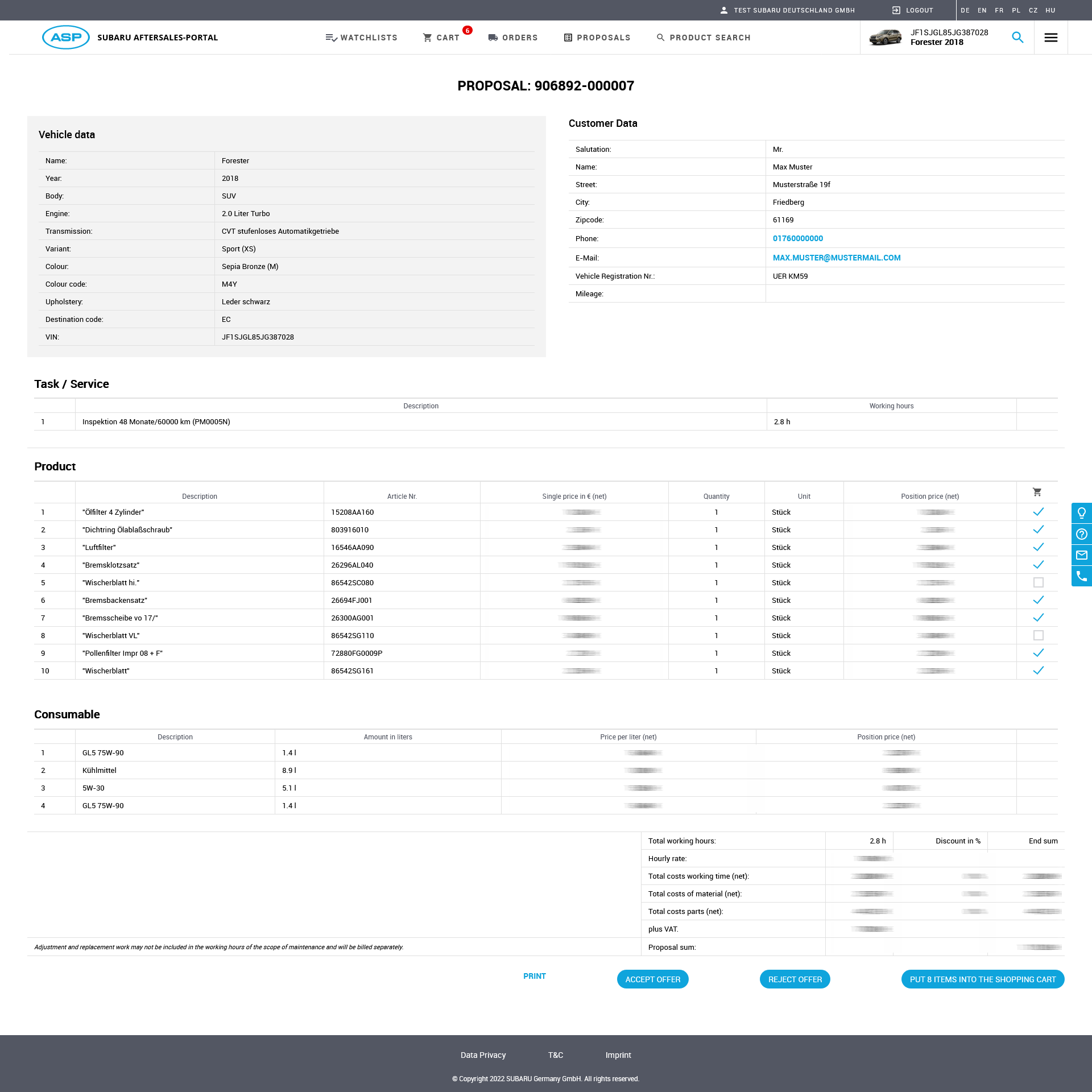Open the Proposals menu item

tap(597, 38)
